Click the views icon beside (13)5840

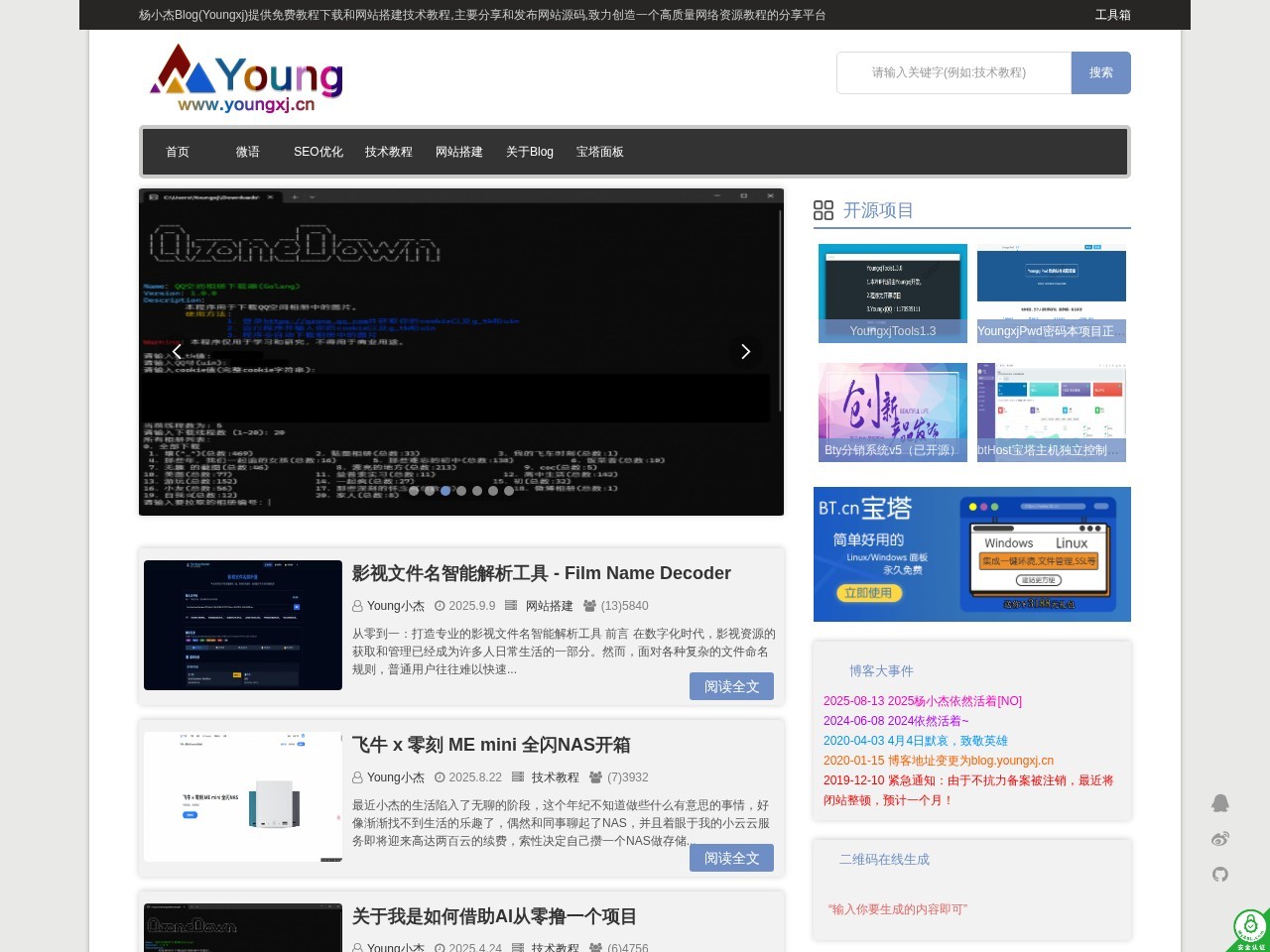589,606
